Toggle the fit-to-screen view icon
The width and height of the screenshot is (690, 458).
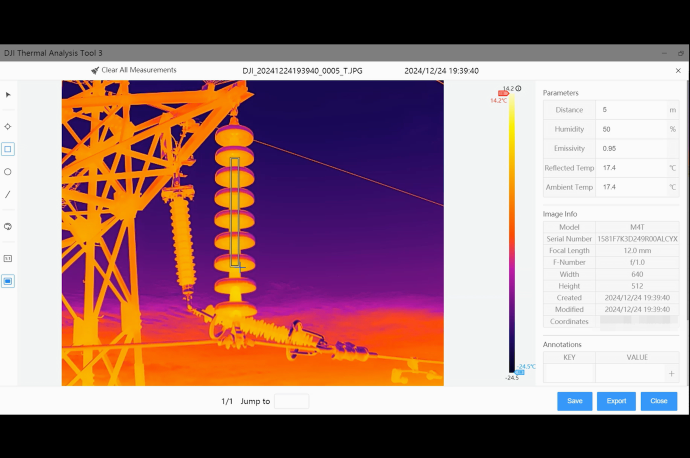pyautogui.click(x=8, y=281)
